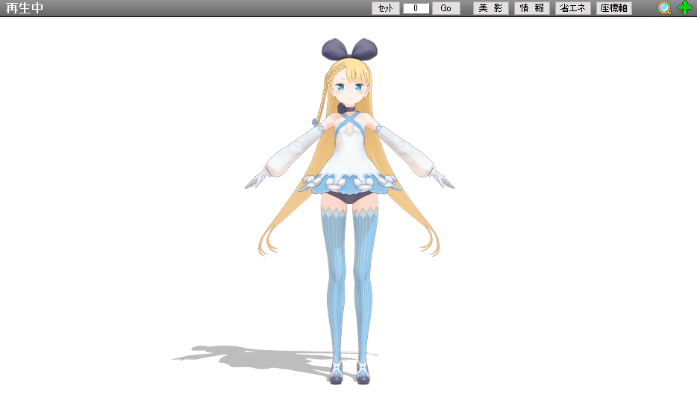Show the 座標軸 coordinate axes
Image resolution: width=697 pixels, height=400 pixels.
pyautogui.click(x=614, y=8)
